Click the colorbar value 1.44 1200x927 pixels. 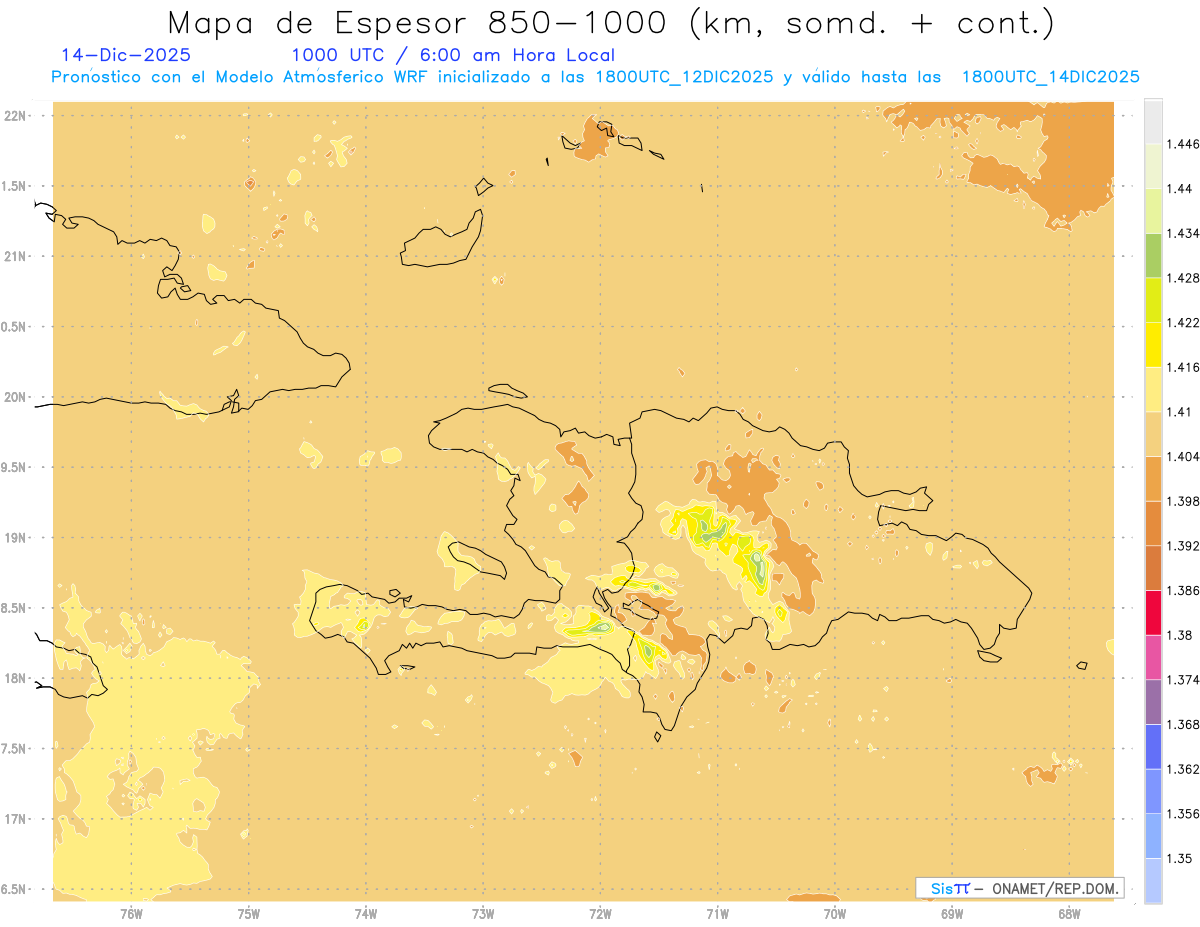[1180, 189]
